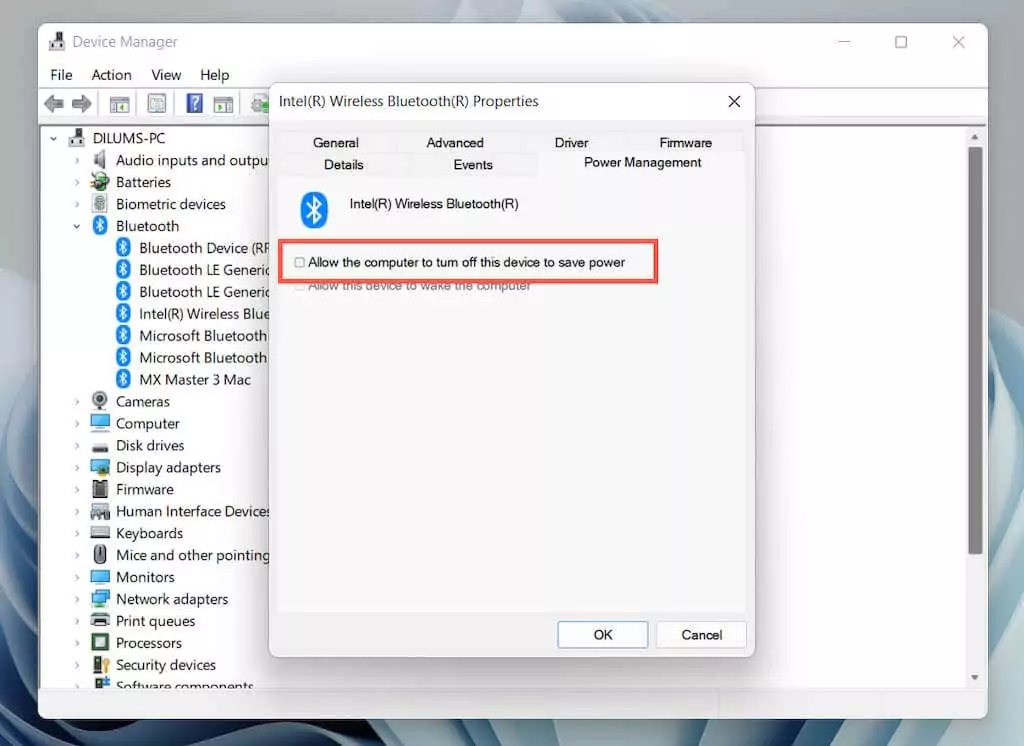Switch to the General tab
Image resolution: width=1024 pixels, height=746 pixels.
point(336,142)
